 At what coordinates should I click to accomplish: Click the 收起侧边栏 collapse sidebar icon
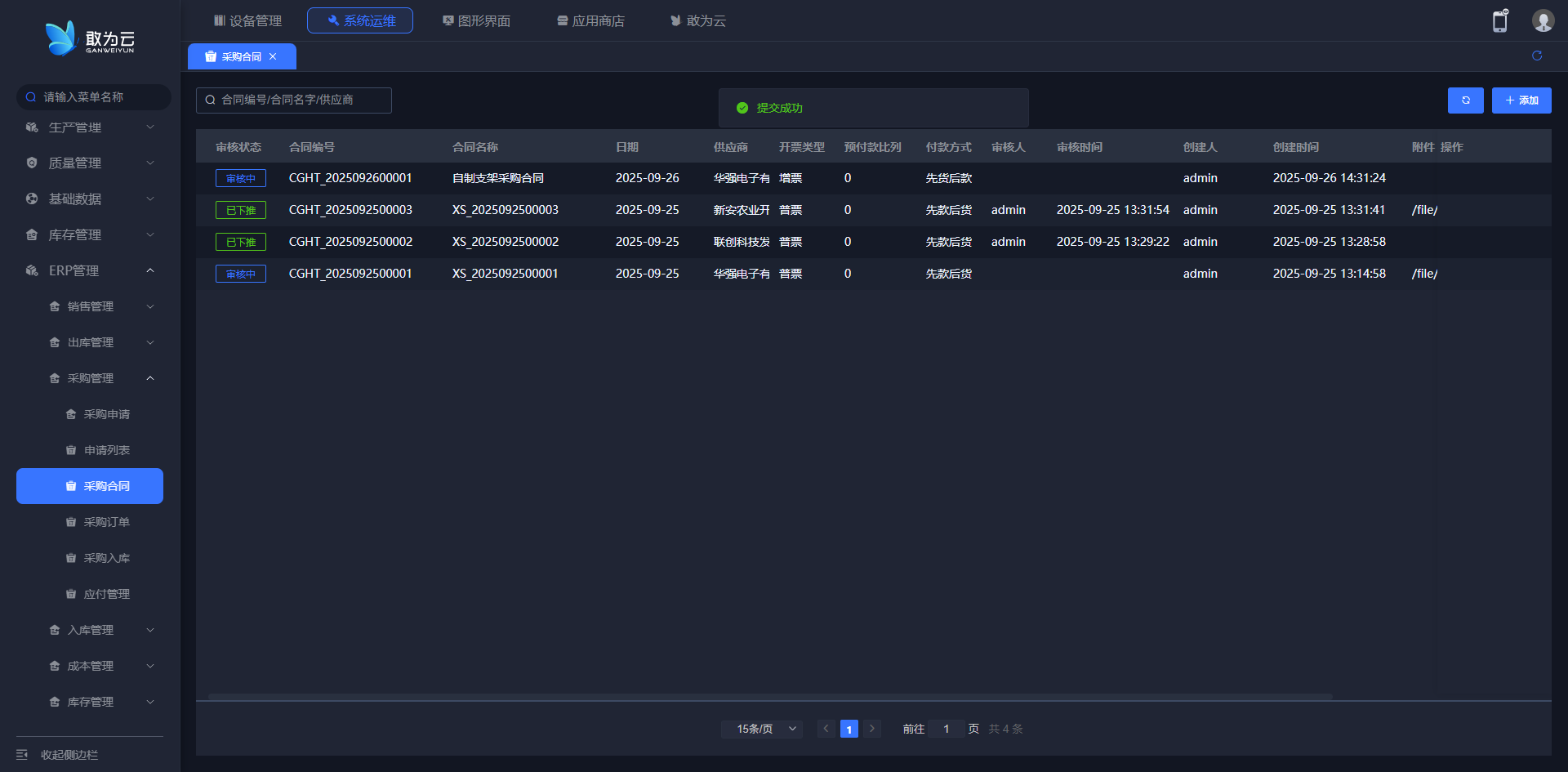(22, 755)
